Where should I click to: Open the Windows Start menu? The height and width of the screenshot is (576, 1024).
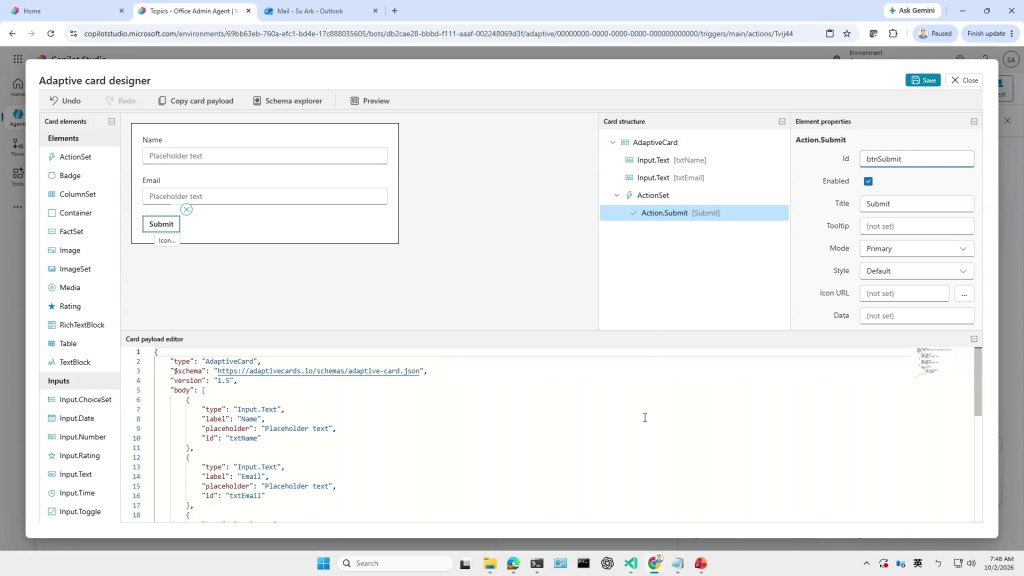(323, 564)
